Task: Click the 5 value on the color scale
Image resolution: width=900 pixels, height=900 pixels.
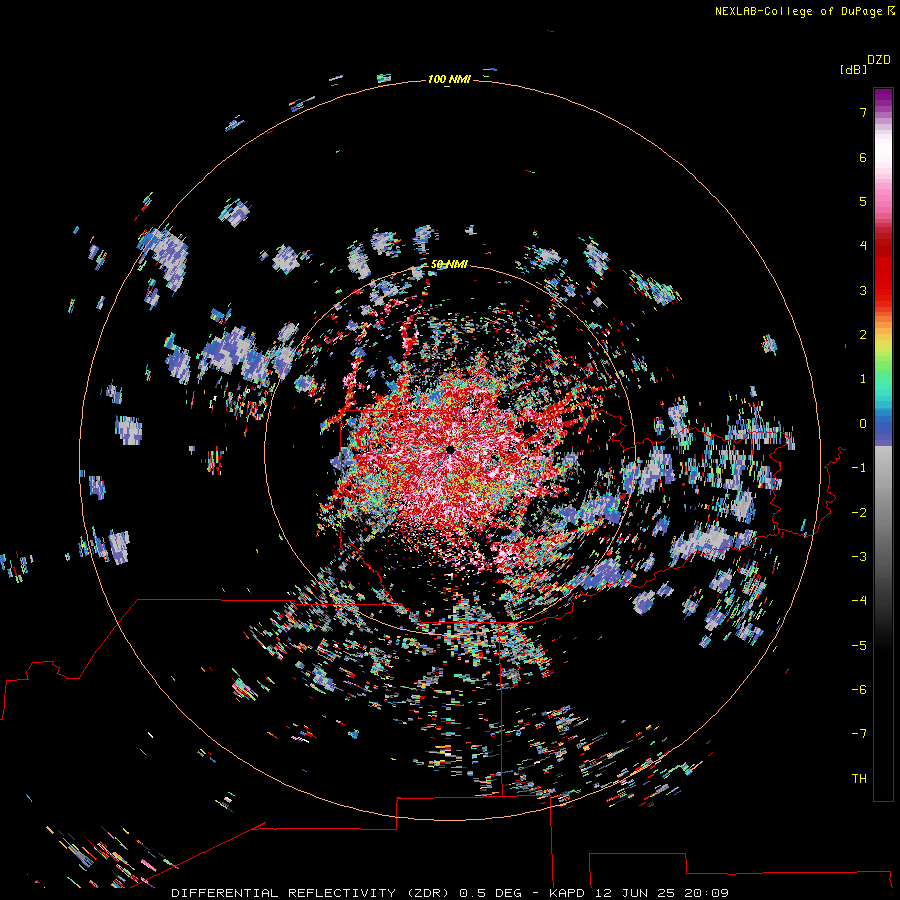Action: coord(863,201)
